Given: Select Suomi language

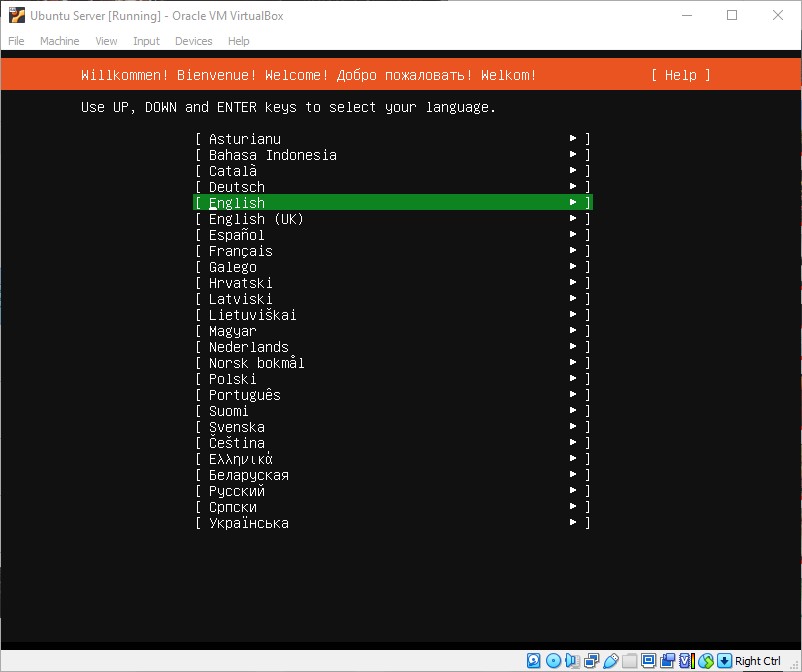Looking at the screenshot, I should point(392,411).
